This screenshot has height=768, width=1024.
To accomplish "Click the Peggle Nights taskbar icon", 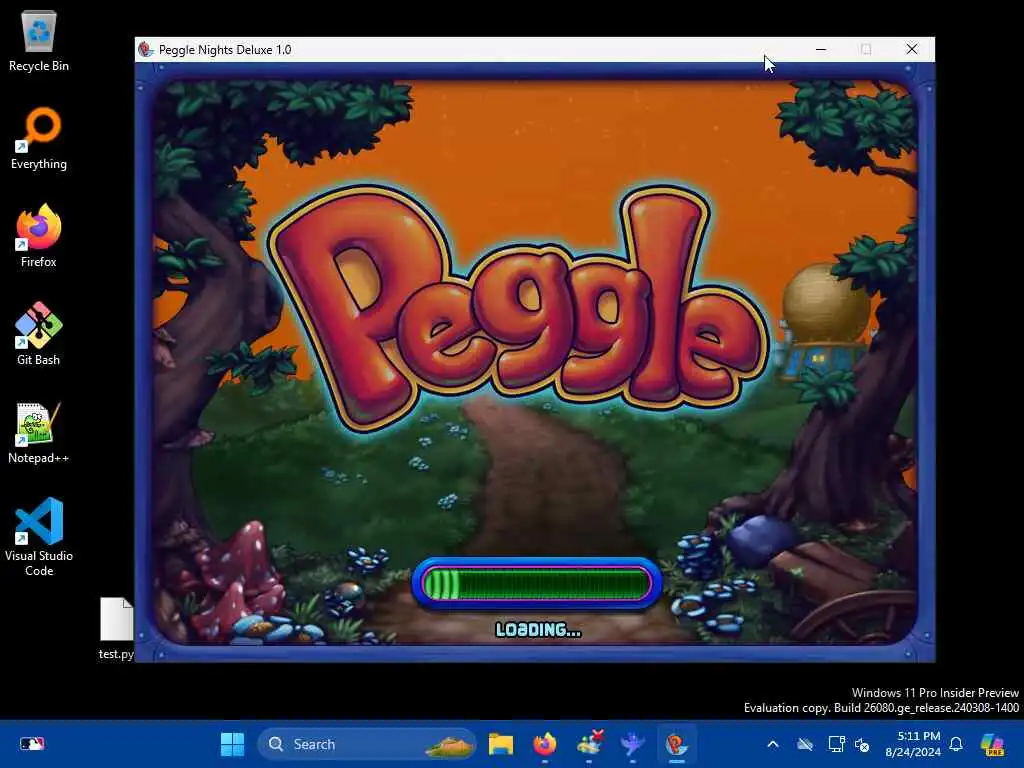I will [677, 744].
